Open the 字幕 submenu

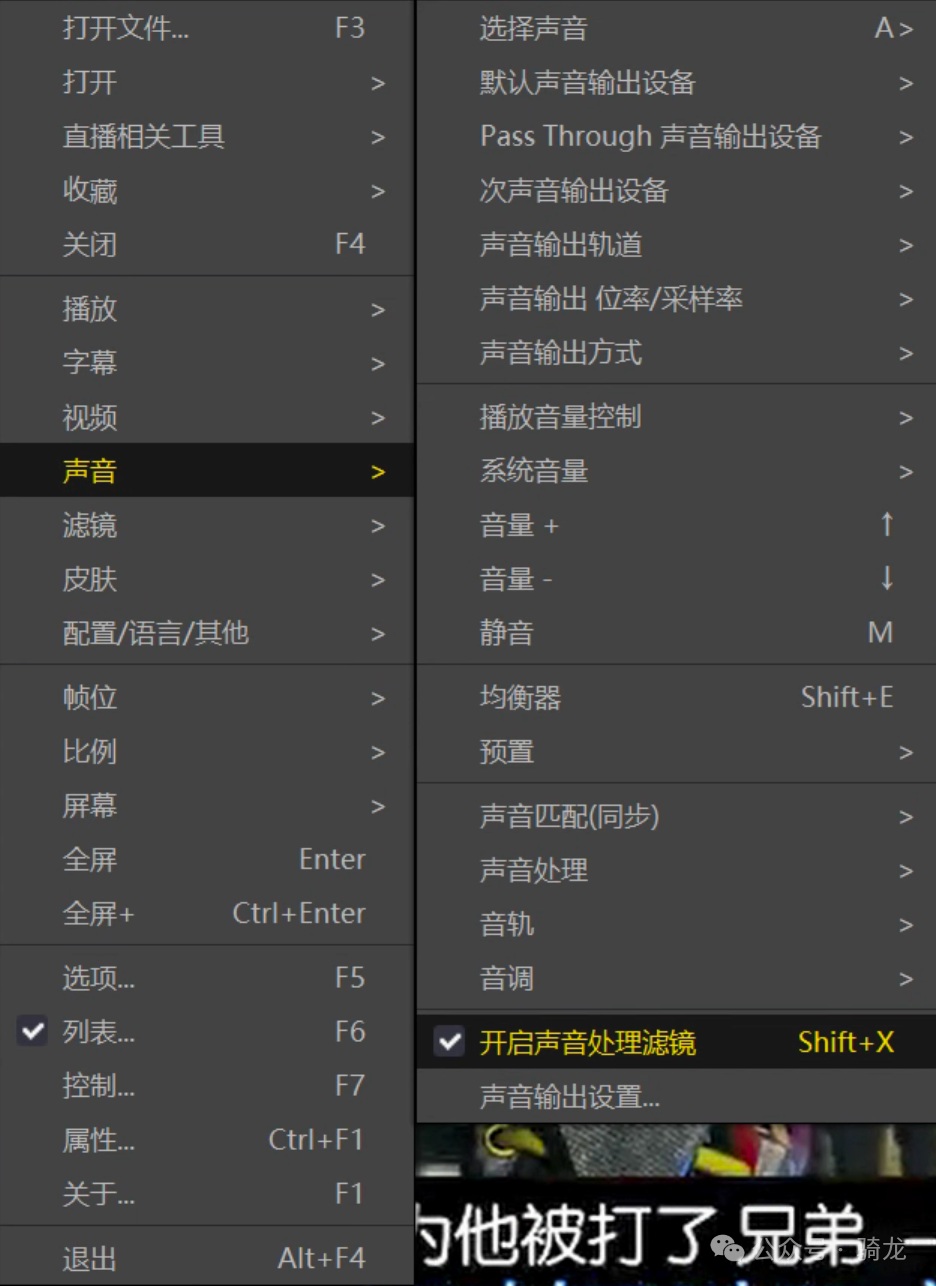pyautogui.click(x=92, y=363)
